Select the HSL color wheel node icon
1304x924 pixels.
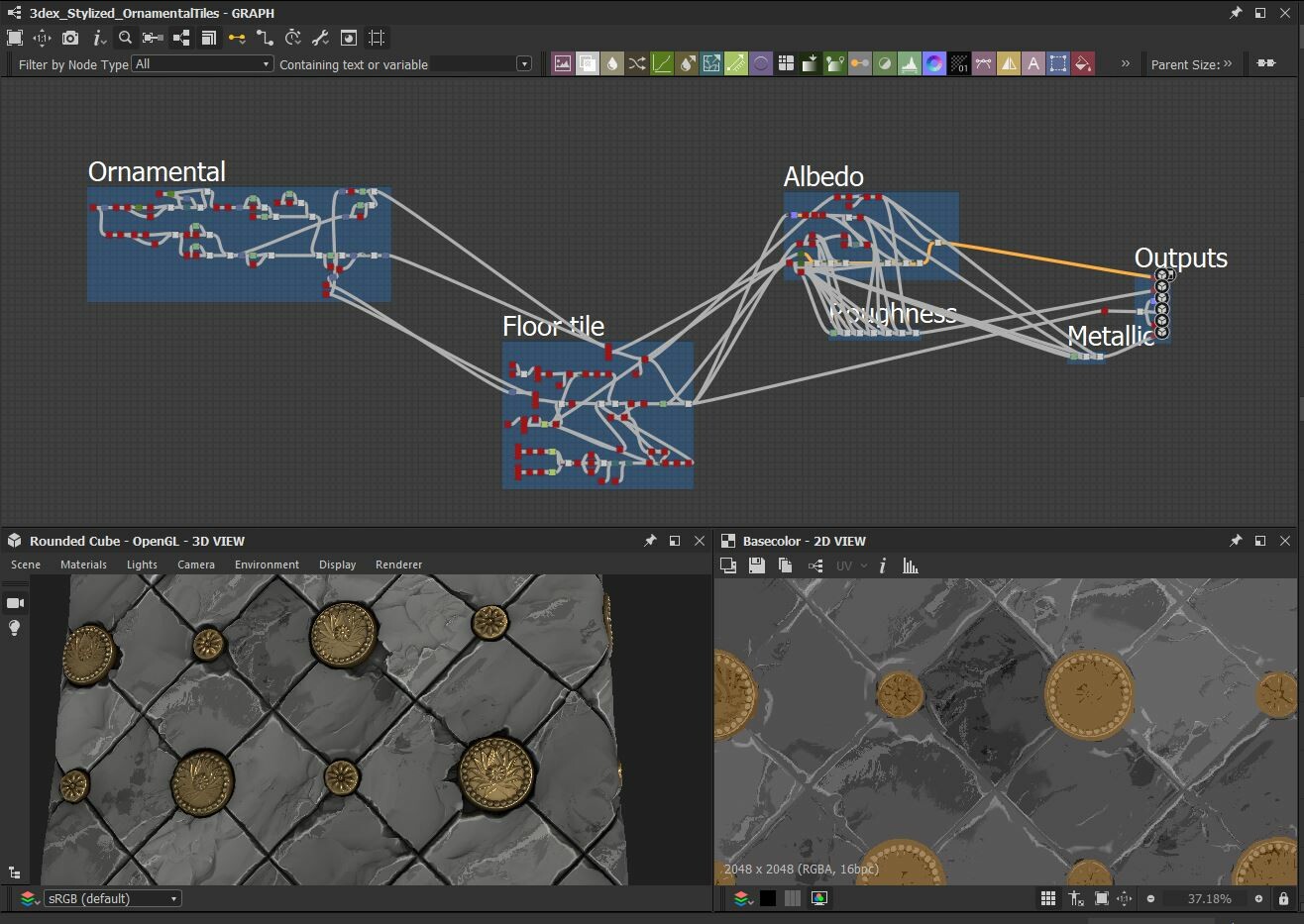pyautogui.click(x=934, y=63)
